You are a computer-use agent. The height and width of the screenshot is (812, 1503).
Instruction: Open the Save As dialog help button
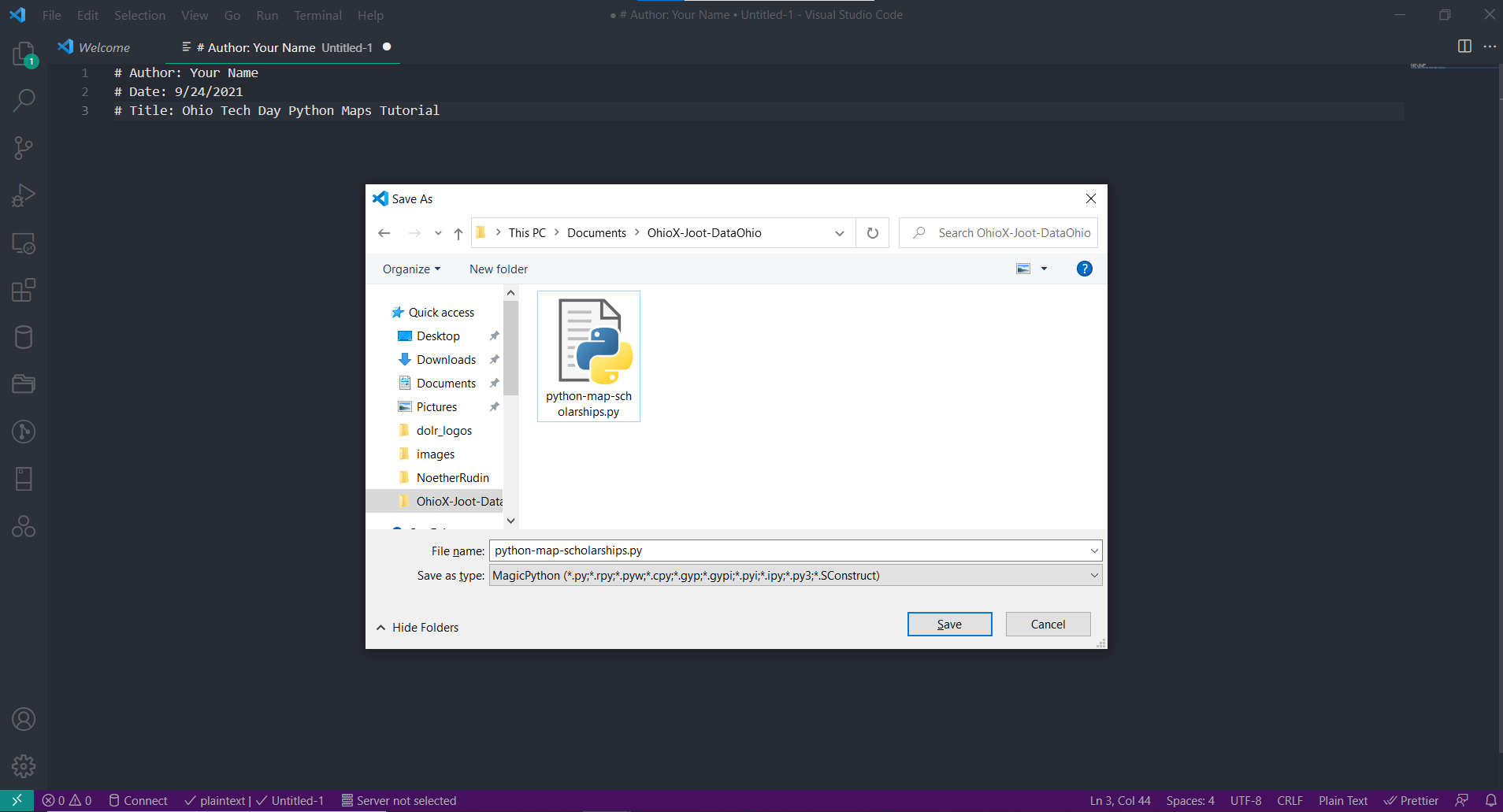pos(1085,269)
